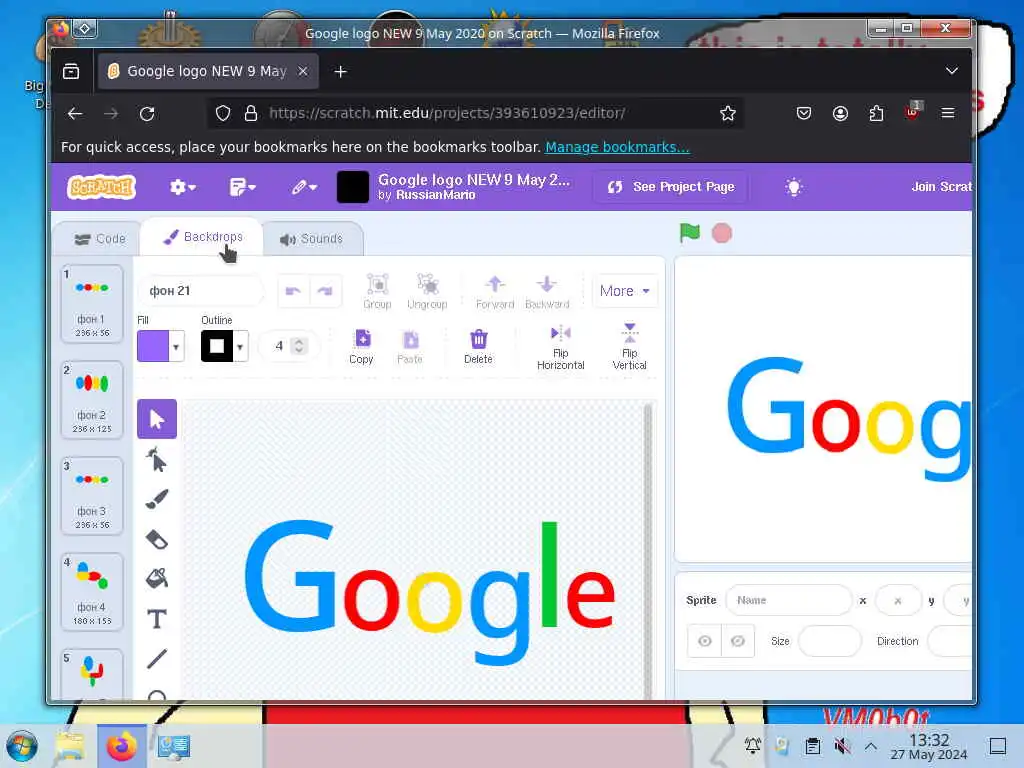Group the selected shapes
The height and width of the screenshot is (768, 1024).
[x=377, y=291]
